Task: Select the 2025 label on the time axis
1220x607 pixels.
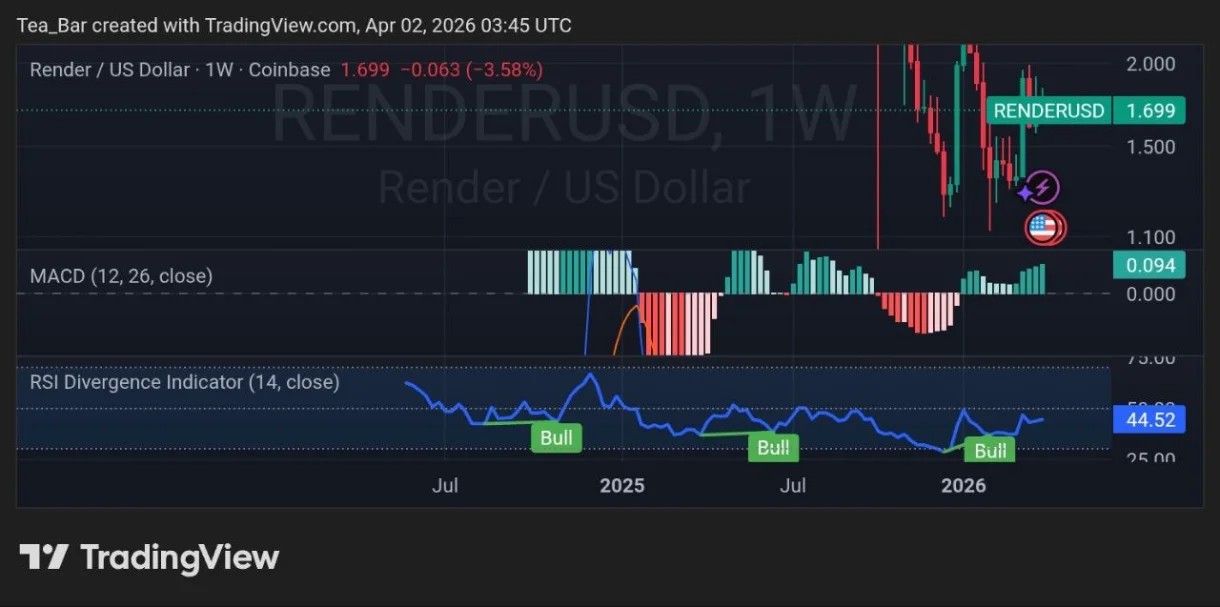Action: [x=622, y=486]
